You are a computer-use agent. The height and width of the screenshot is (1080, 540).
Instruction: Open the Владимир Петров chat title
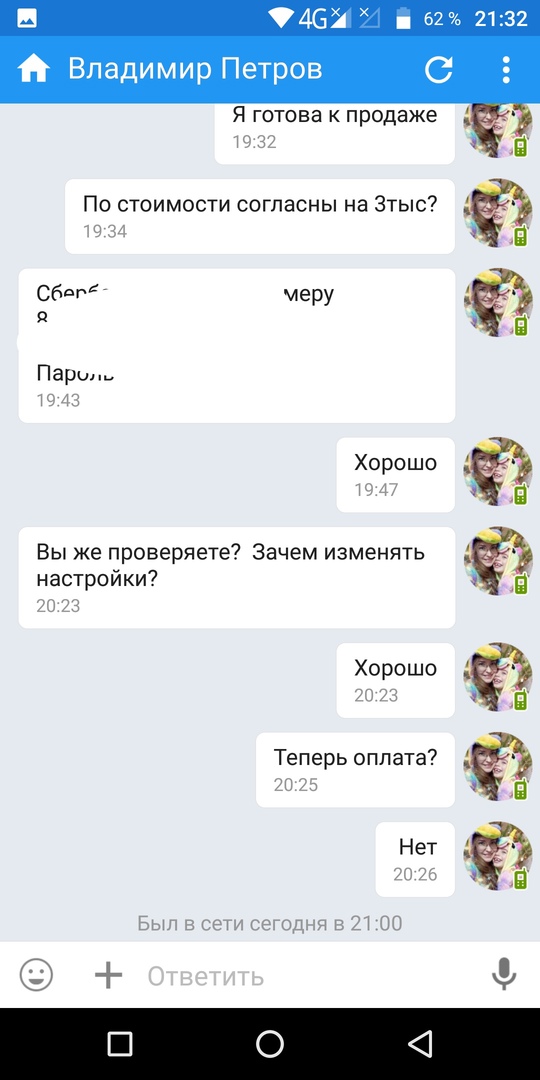click(x=195, y=70)
